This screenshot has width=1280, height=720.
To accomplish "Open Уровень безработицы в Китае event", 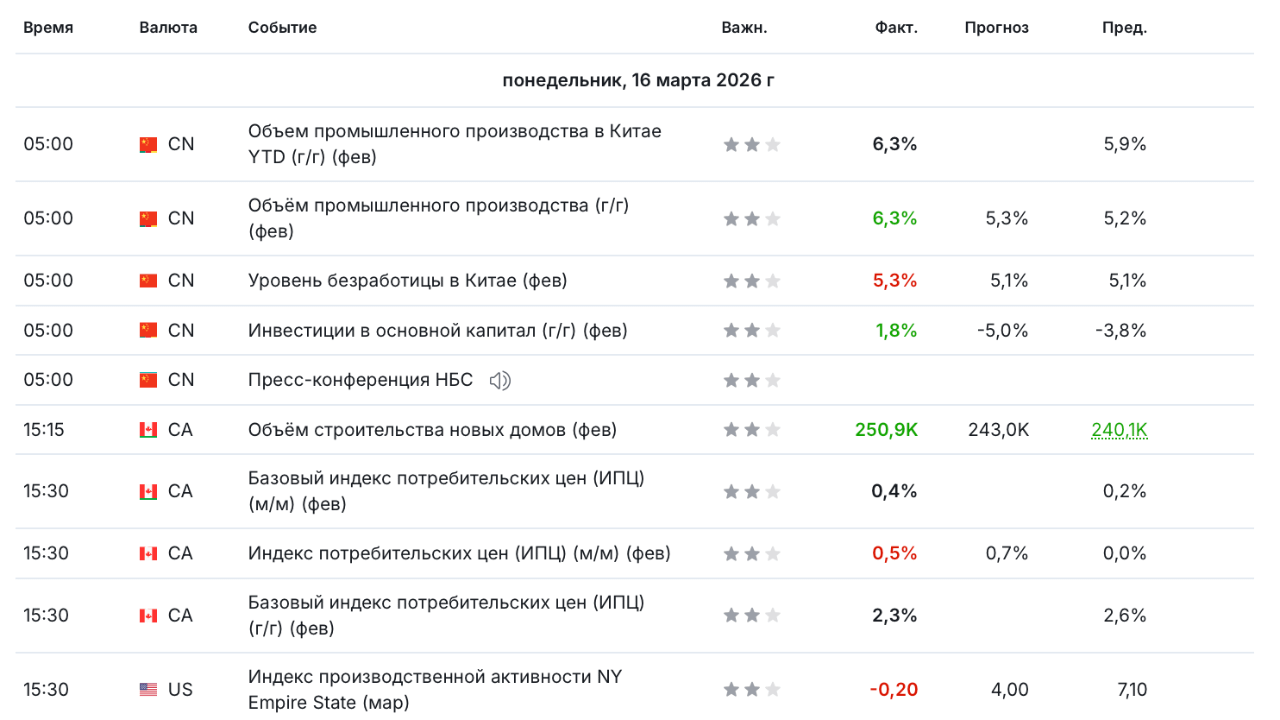I will pos(407,281).
